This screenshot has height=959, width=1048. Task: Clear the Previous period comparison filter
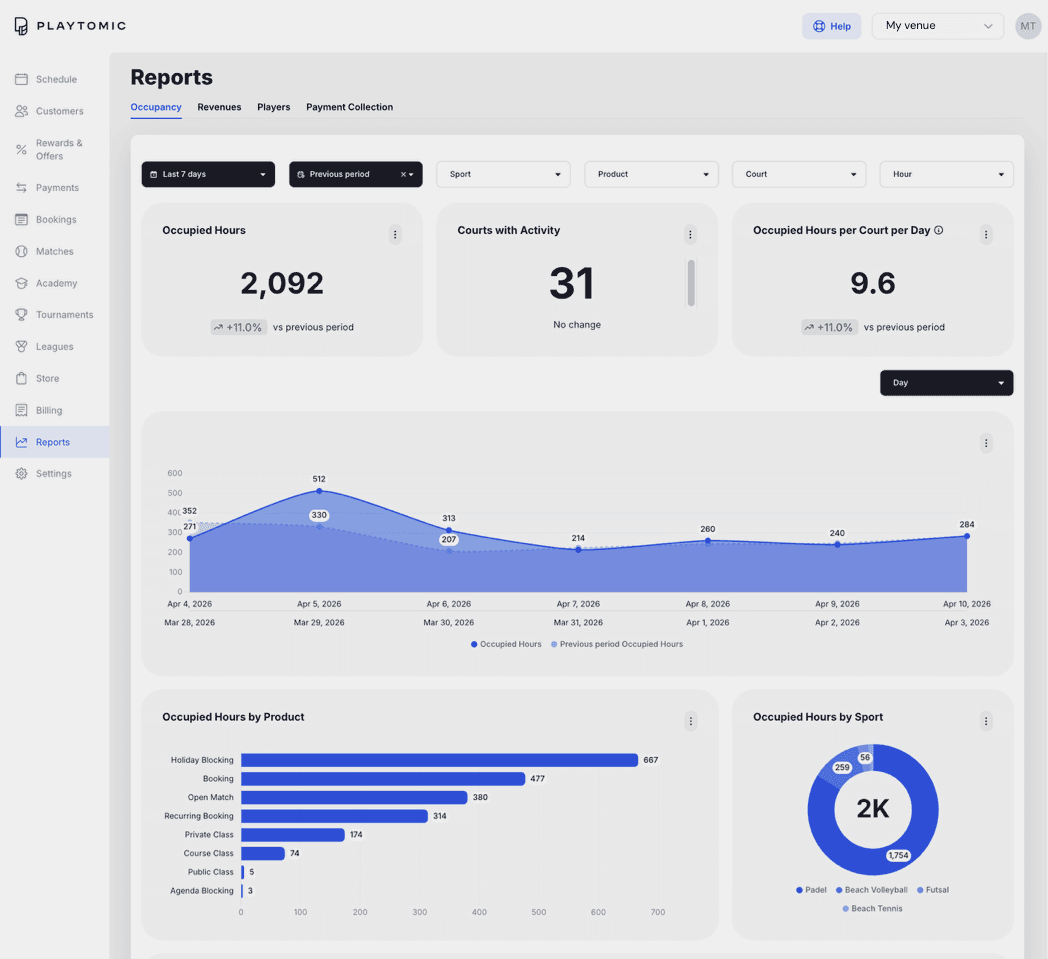coord(403,174)
